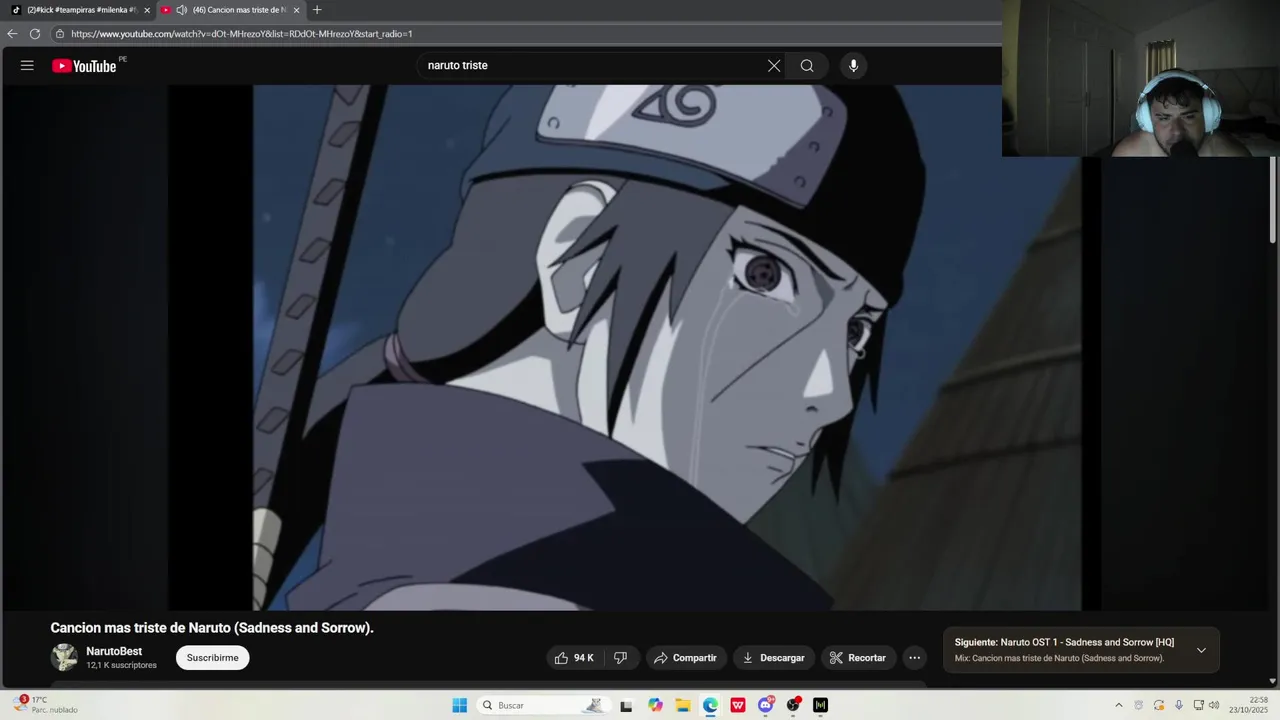
Task: Reload the current YouTube page
Action: coord(35,34)
